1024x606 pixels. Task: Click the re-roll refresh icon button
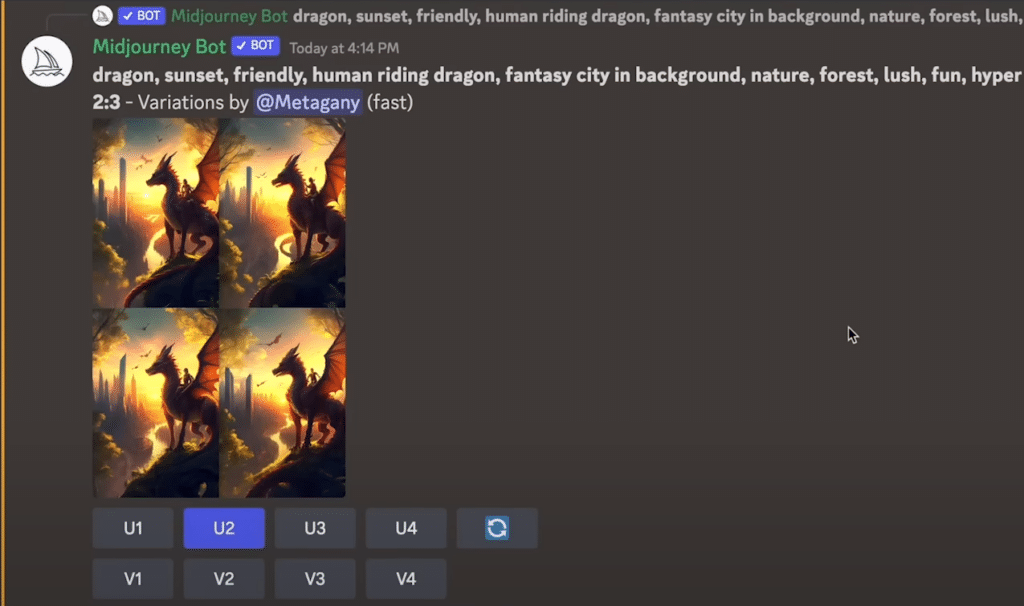(497, 528)
